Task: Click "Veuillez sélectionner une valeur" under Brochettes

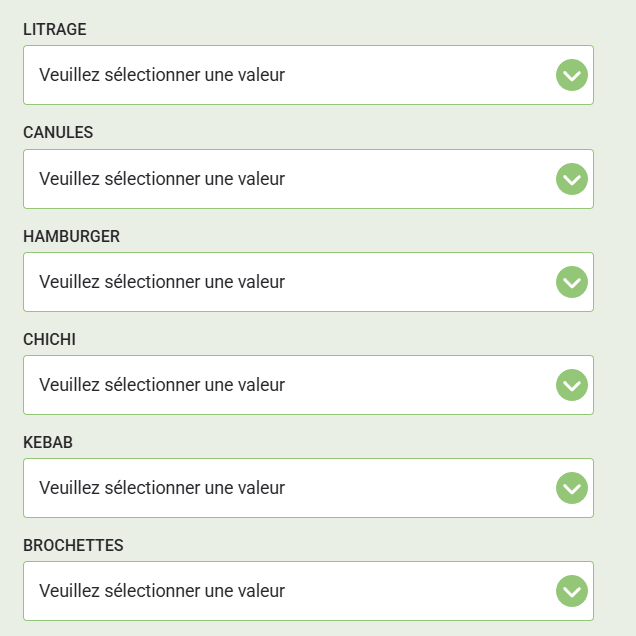Action: click(162, 591)
